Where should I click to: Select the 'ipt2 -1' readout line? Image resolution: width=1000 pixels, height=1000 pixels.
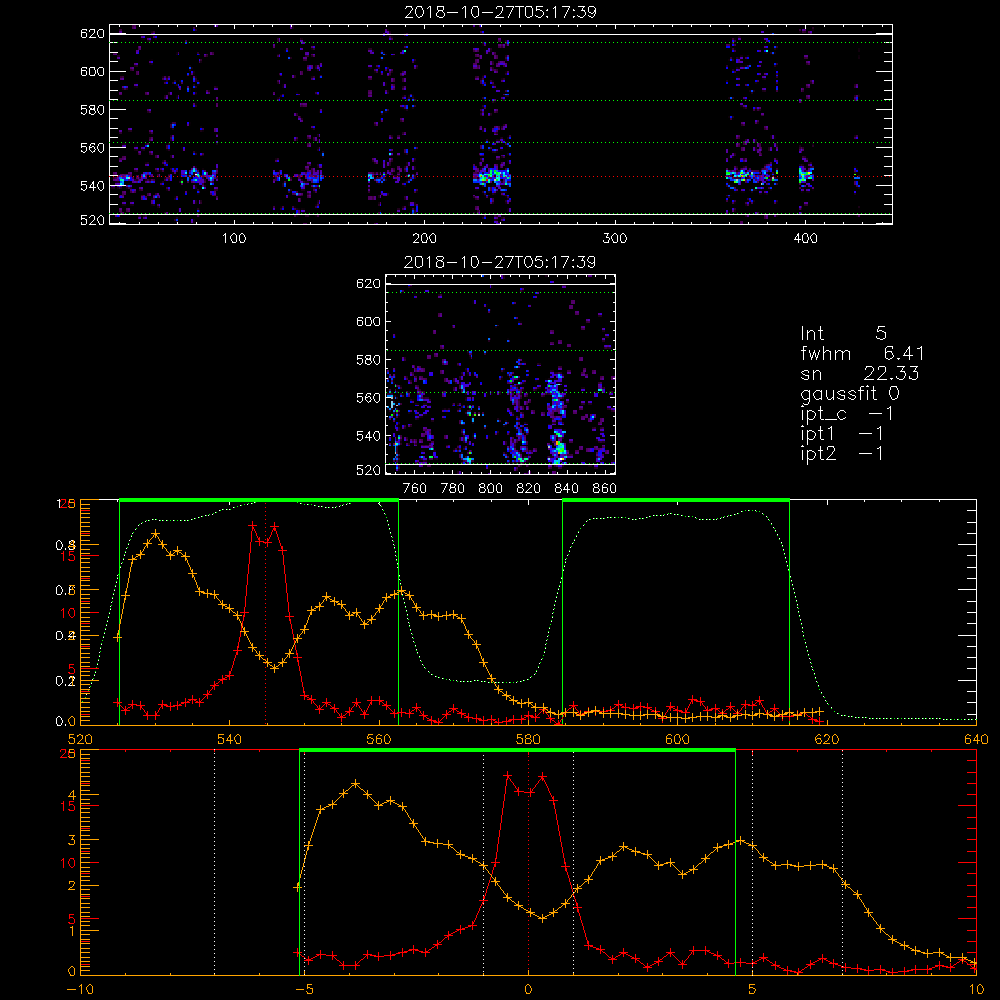point(842,453)
